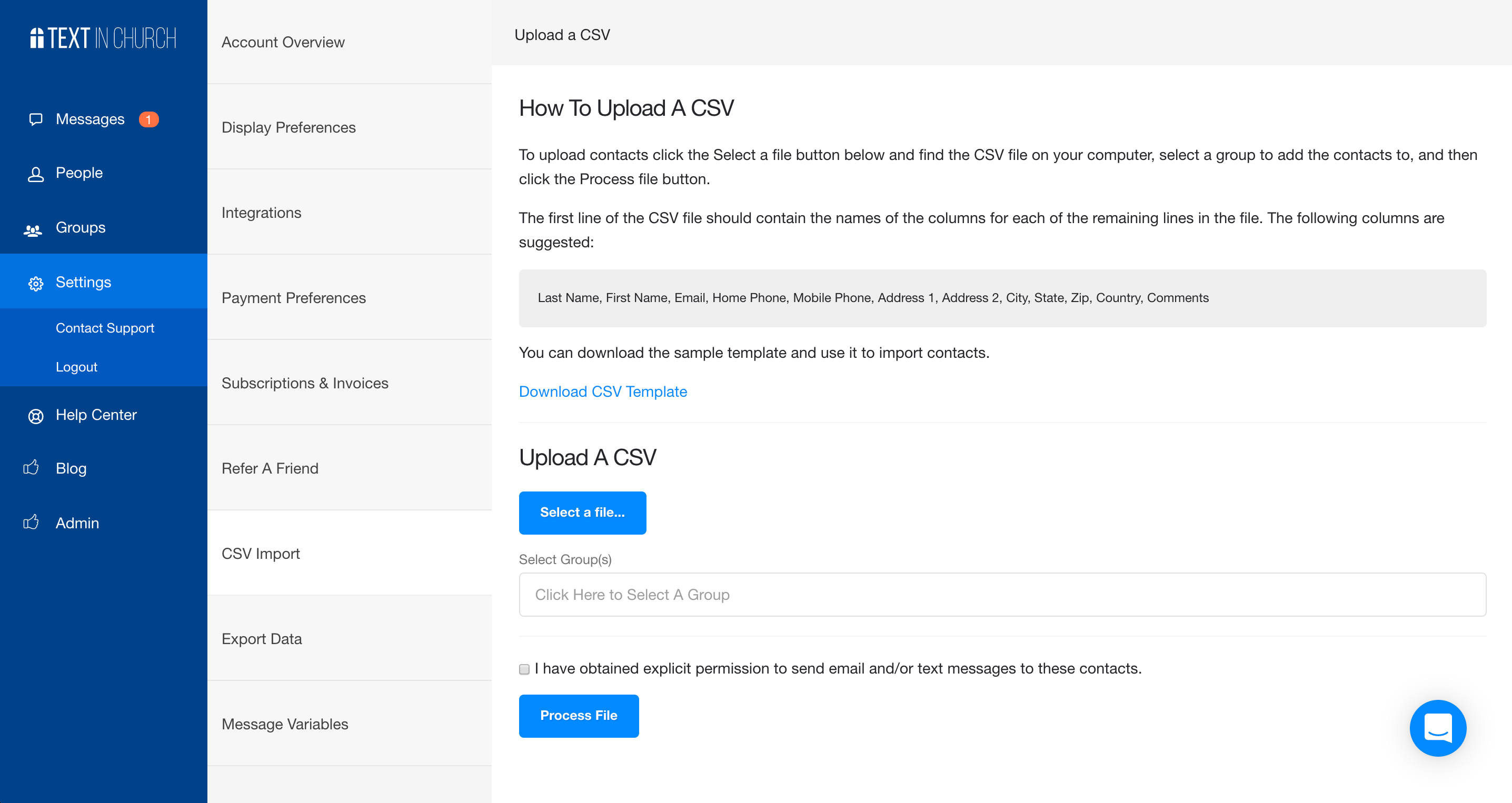1512x803 pixels.
Task: Open the Integrations settings tab
Action: 349,213
